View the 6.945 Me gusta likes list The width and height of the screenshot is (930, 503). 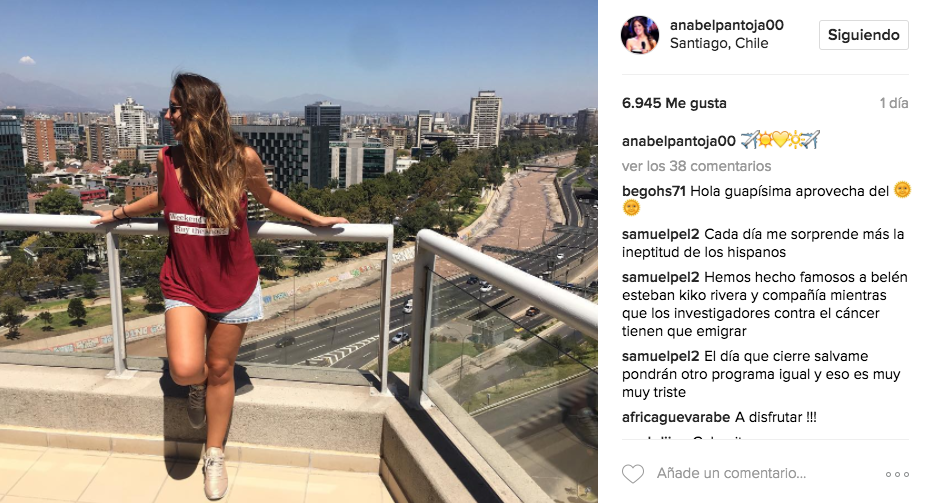click(x=674, y=103)
